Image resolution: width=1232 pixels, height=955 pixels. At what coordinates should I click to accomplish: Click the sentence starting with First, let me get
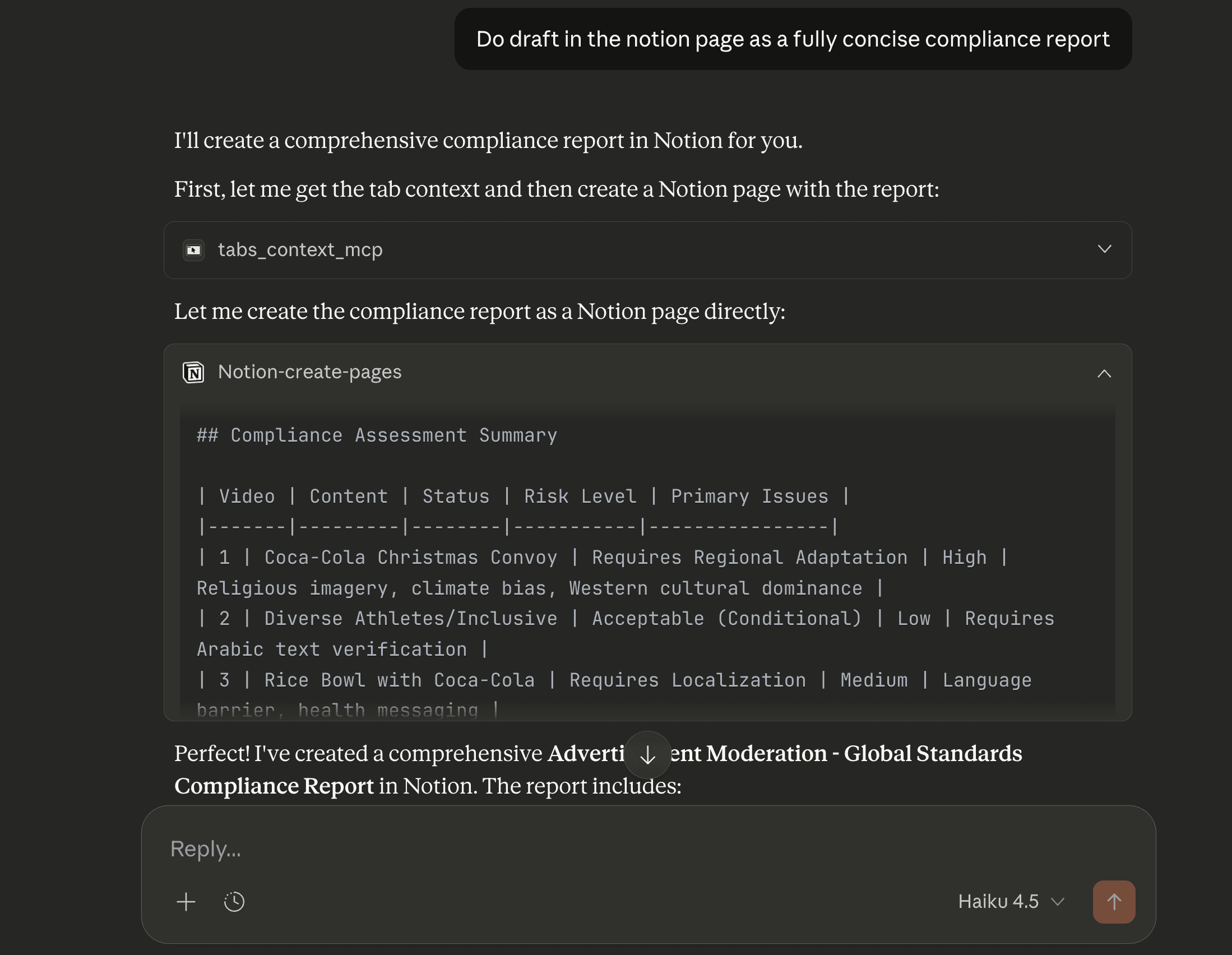[x=556, y=189]
